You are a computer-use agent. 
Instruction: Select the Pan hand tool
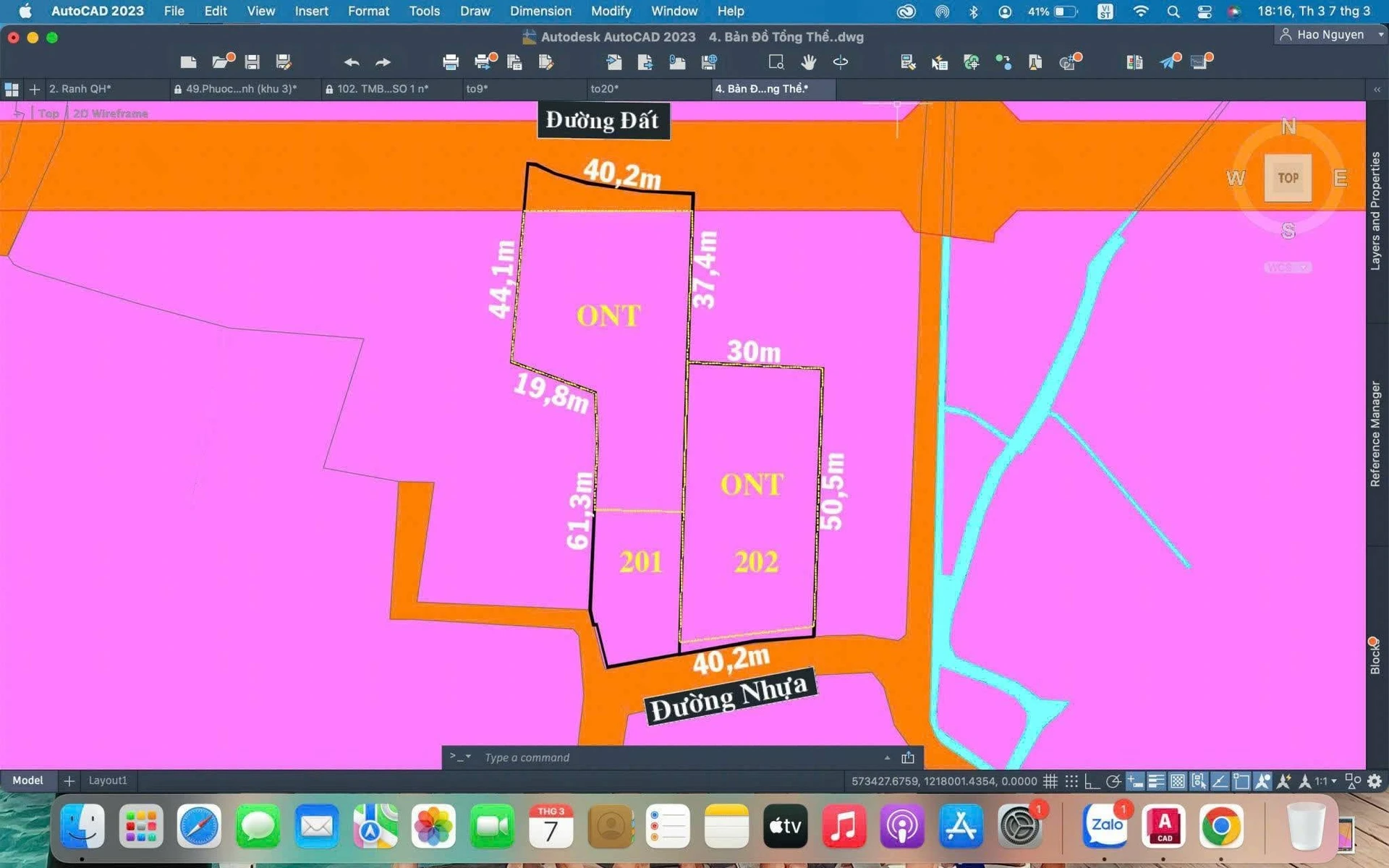tap(809, 62)
